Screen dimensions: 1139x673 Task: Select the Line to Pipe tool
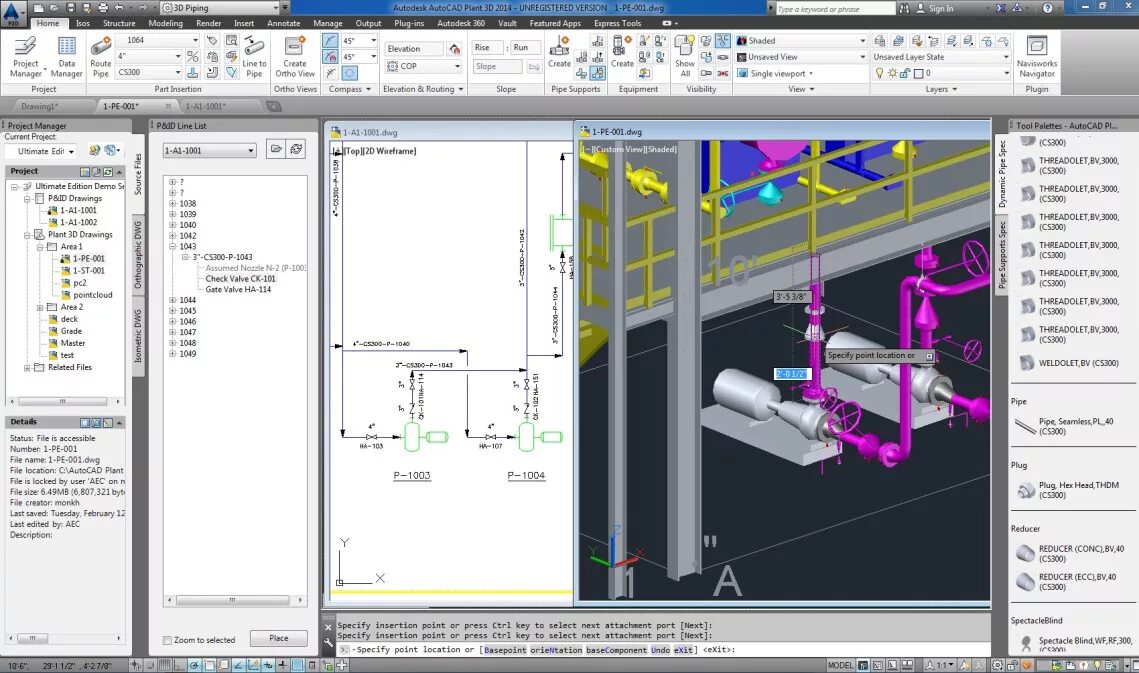pos(254,57)
